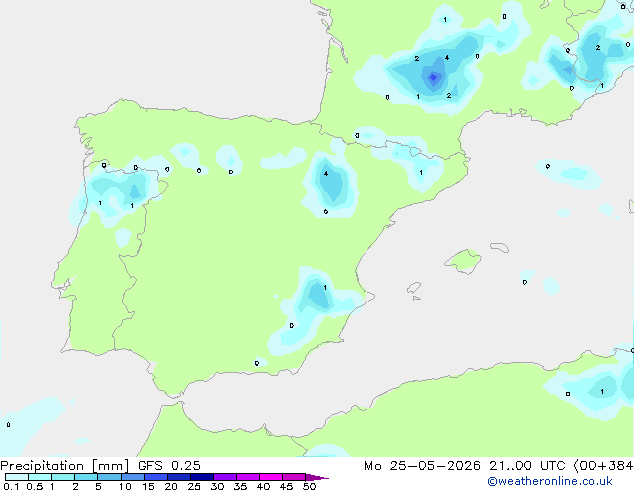Choose the 10–15 mm blue legend swatch

click(x=133, y=477)
